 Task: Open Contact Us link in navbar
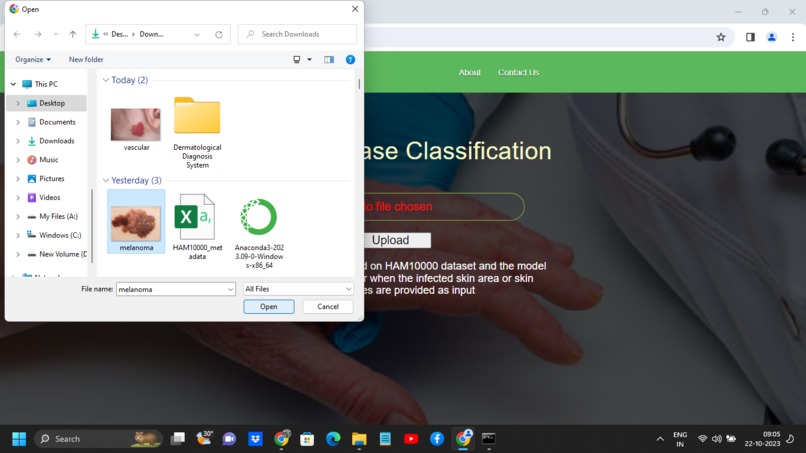(518, 73)
